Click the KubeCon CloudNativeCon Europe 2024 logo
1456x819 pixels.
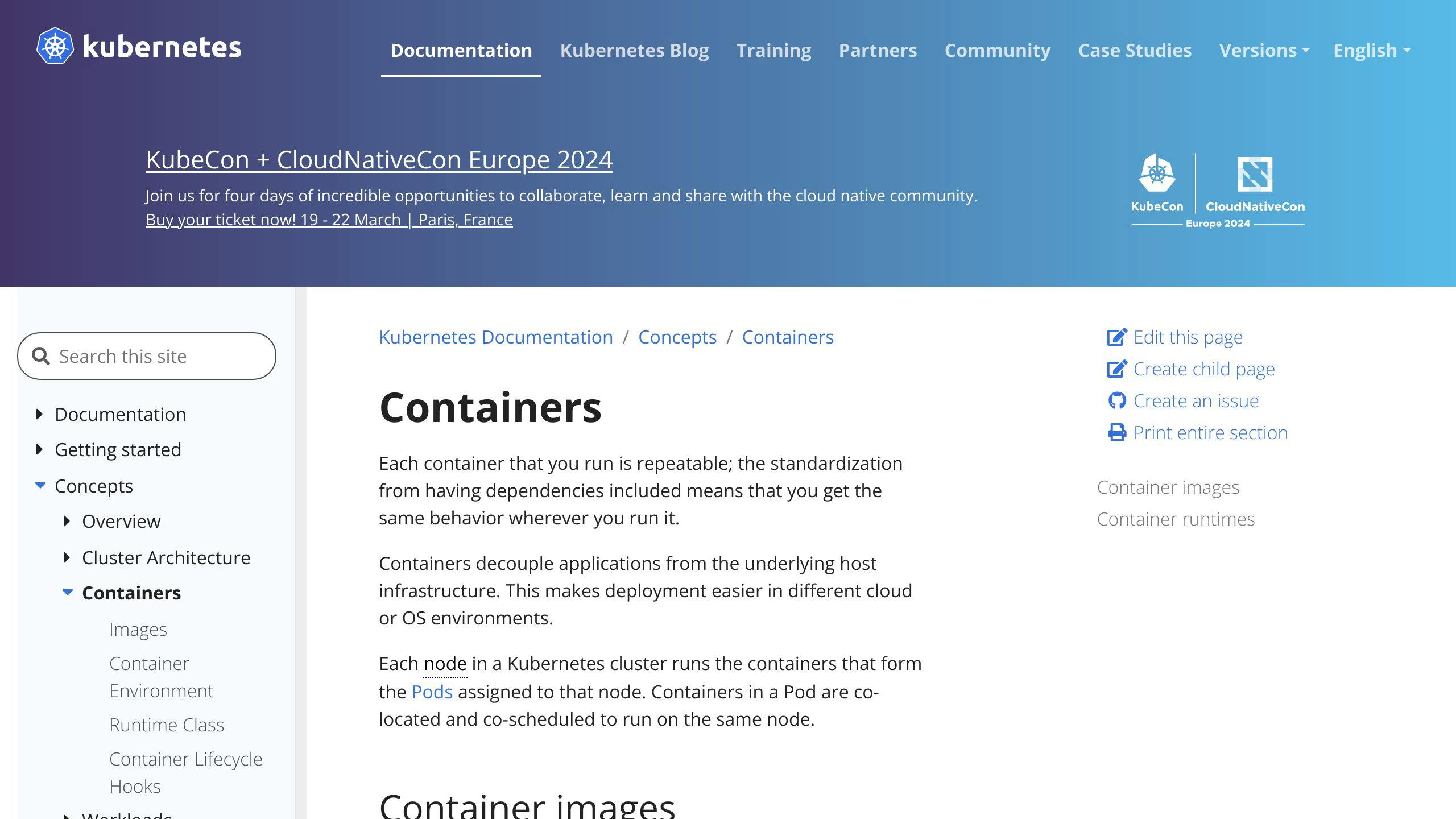tap(1218, 191)
